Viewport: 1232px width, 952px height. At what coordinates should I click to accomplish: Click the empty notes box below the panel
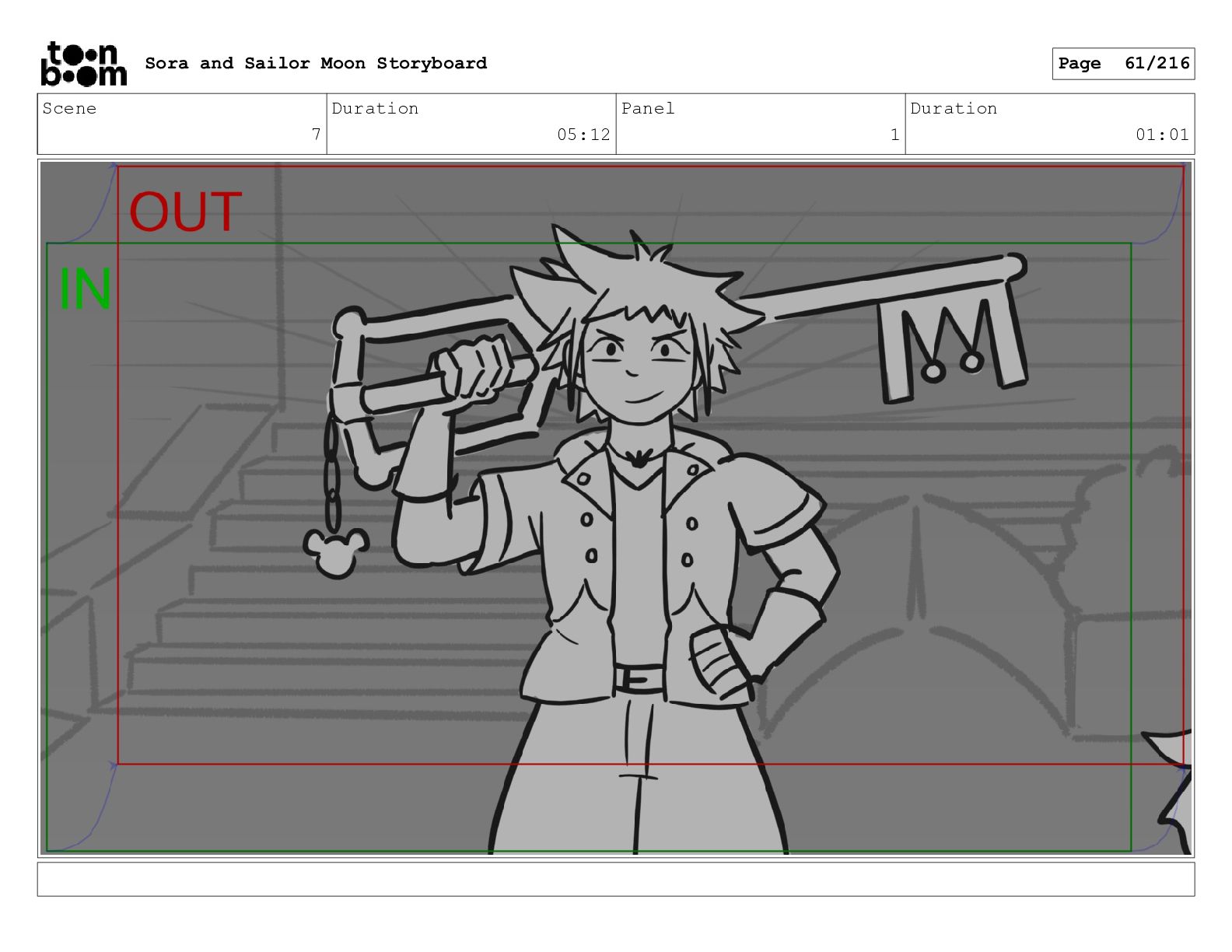pyautogui.click(x=616, y=879)
